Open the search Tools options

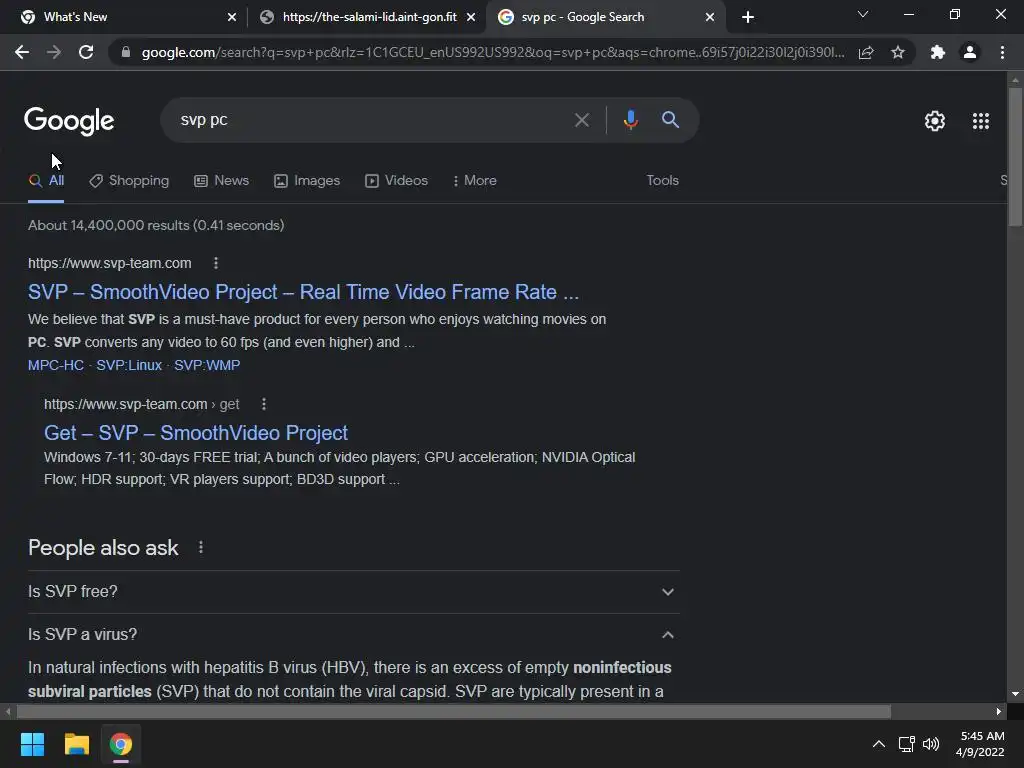[x=662, y=181]
